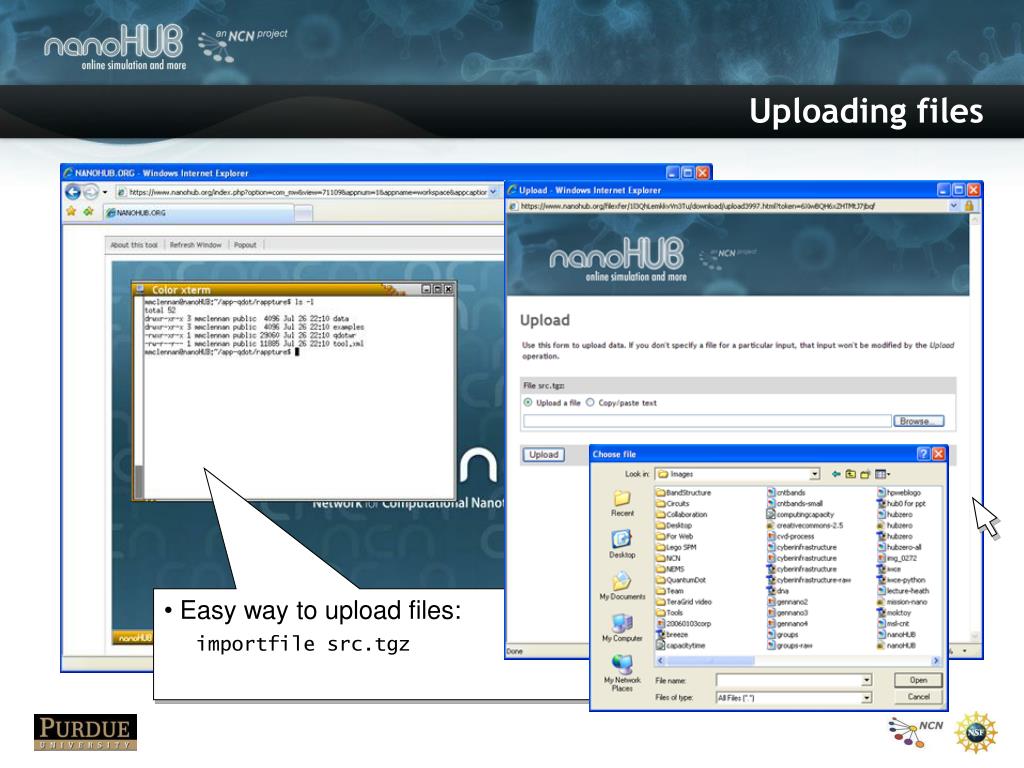Click the Browse... button
Viewport: 1024px width, 768px height.
pyautogui.click(x=918, y=421)
